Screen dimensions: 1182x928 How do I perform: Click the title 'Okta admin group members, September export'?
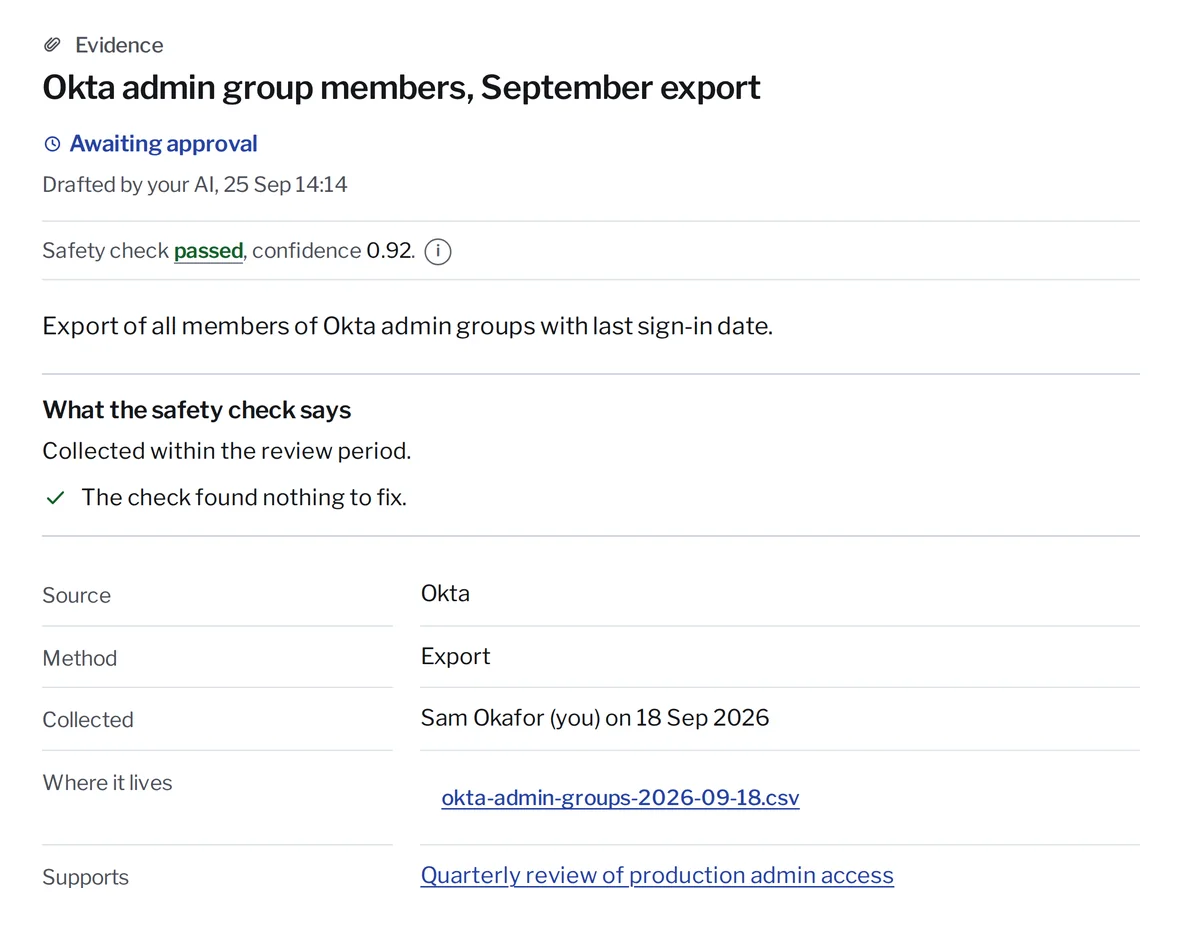[x=401, y=87]
